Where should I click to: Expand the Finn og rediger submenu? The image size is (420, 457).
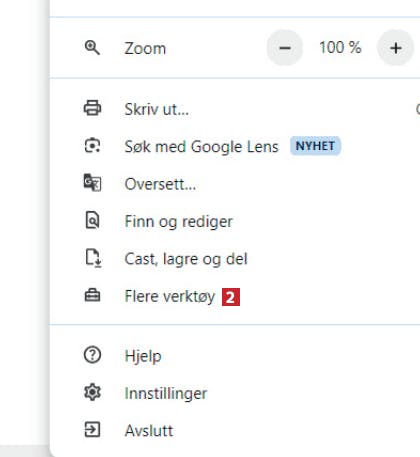(x=235, y=221)
